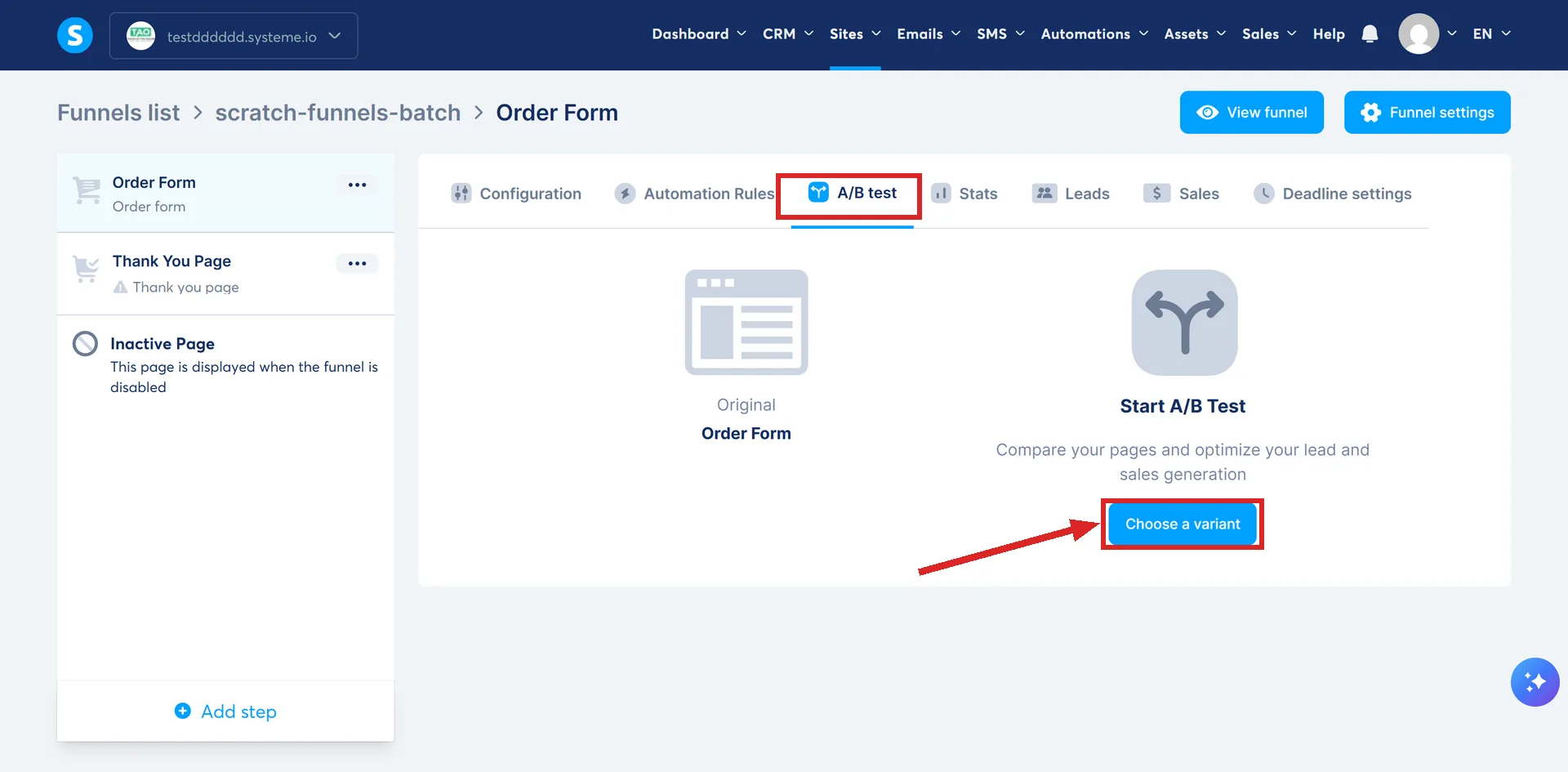Screen dimensions: 1568x772
Task: Open scratch-funnels-batch breadcrumb link
Action: coord(338,113)
